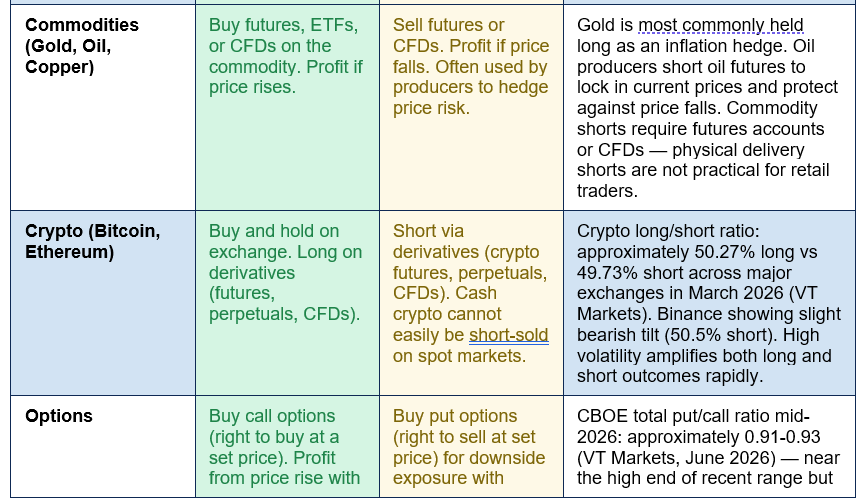Image resolution: width=862 pixels, height=501 pixels.
Task: Click the 'Buy put options' cell
Action: tap(471, 447)
